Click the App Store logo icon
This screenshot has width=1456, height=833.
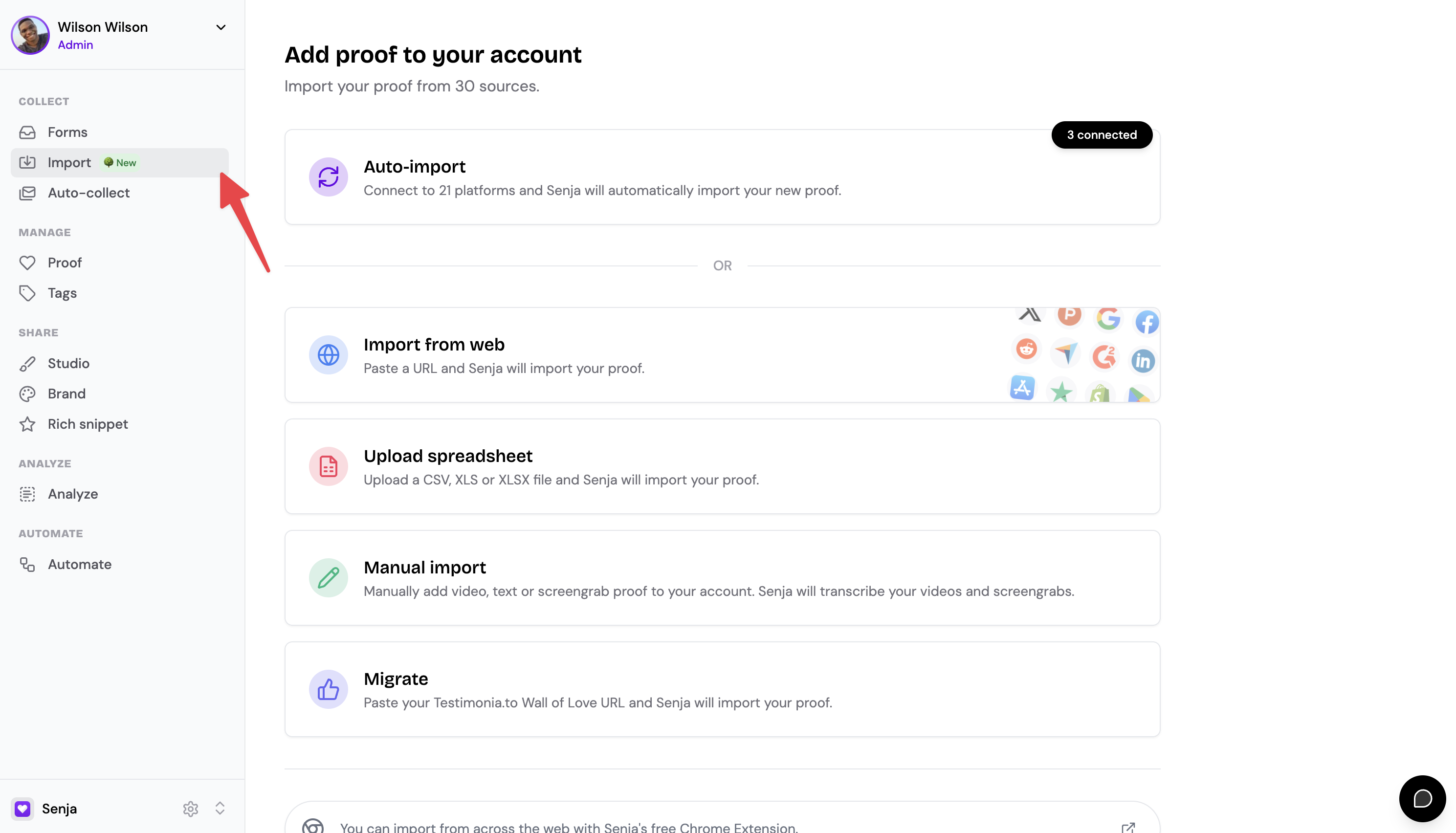click(1022, 387)
